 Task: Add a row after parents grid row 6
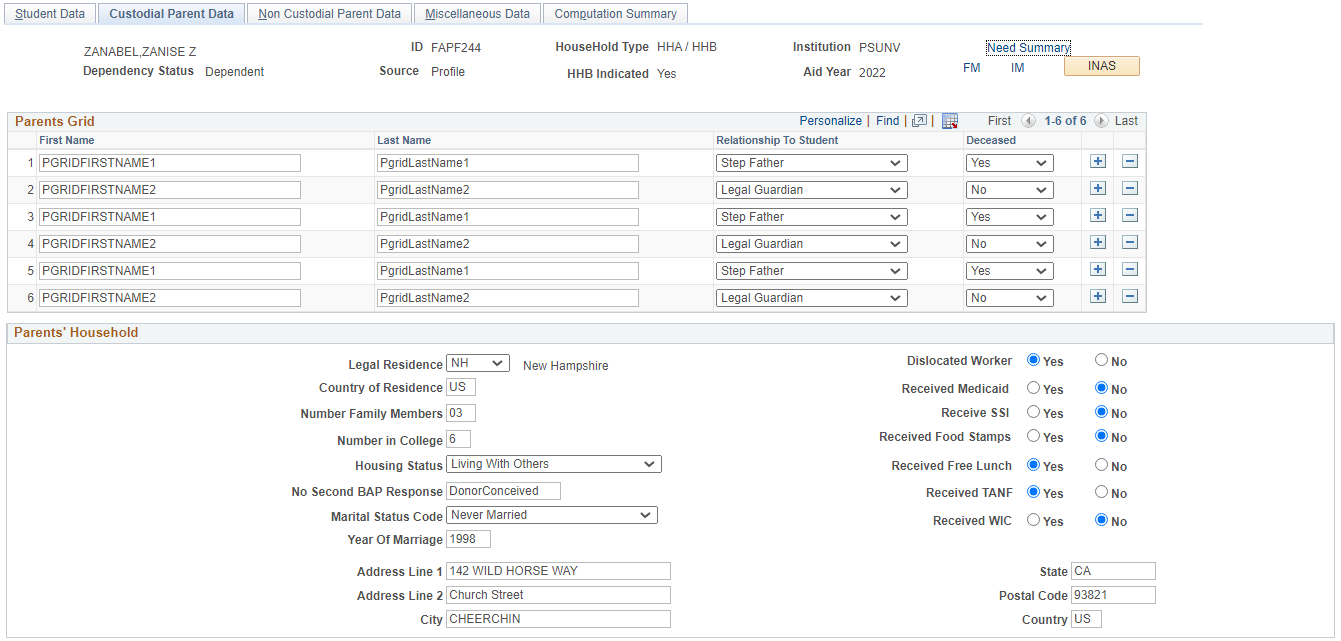click(x=1097, y=296)
